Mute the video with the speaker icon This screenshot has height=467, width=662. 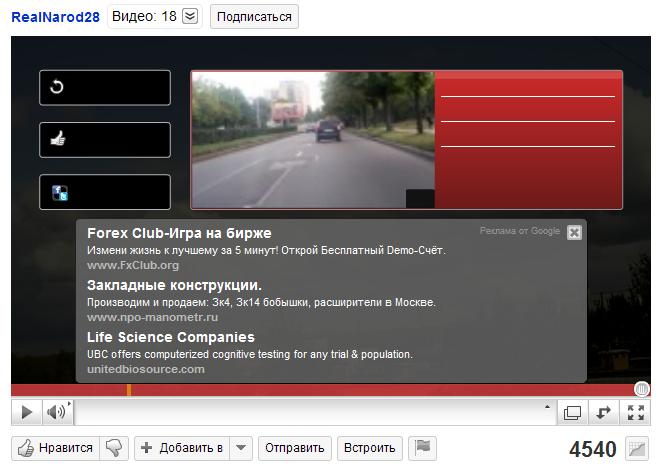click(57, 411)
